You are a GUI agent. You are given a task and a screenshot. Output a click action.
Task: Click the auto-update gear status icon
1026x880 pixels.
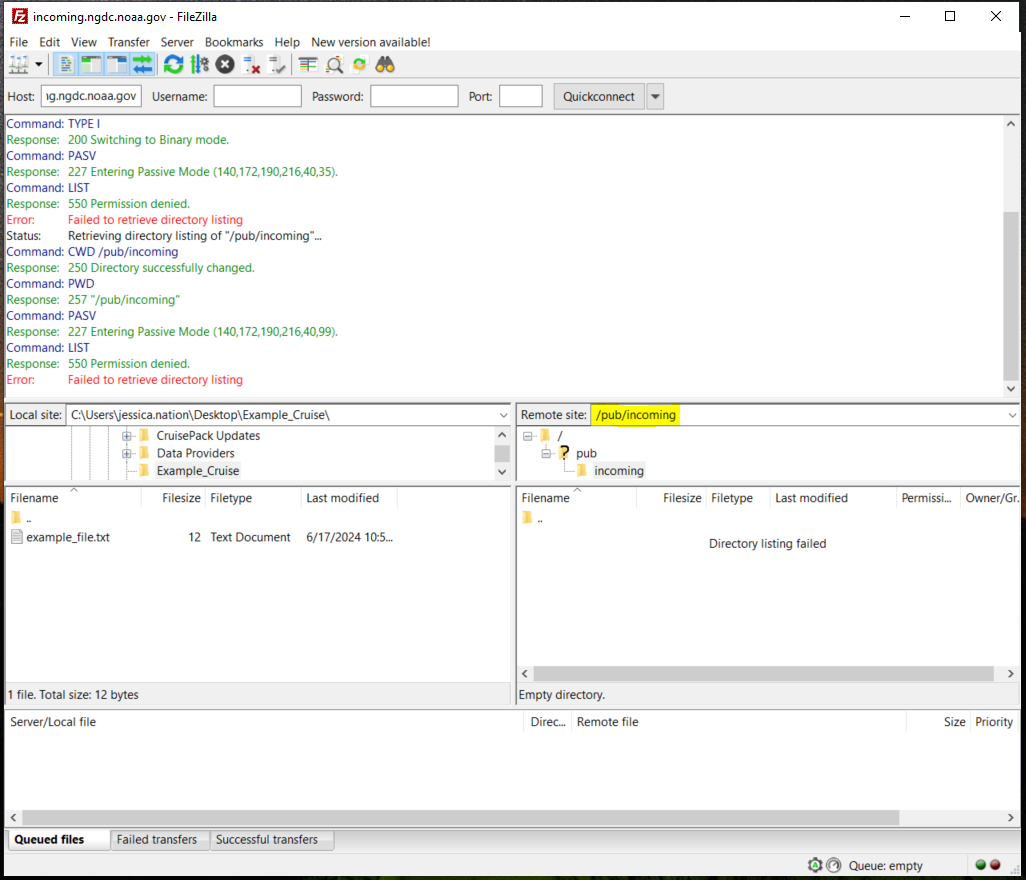point(815,865)
